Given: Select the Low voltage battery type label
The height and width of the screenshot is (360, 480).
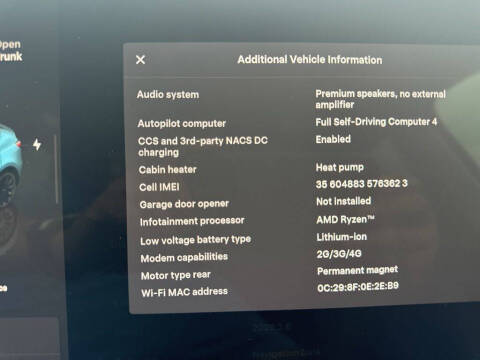Looking at the screenshot, I should [195, 240].
